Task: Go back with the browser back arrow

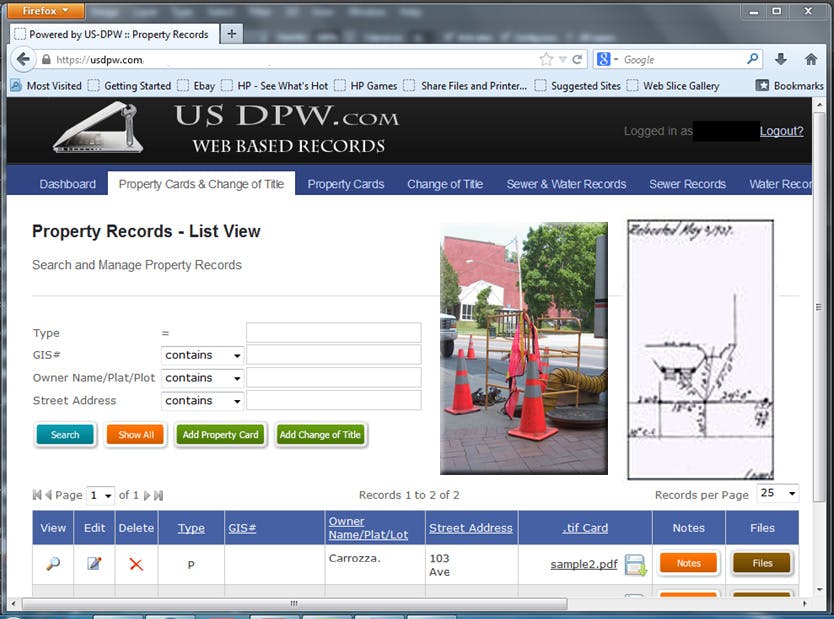Action: [23, 59]
